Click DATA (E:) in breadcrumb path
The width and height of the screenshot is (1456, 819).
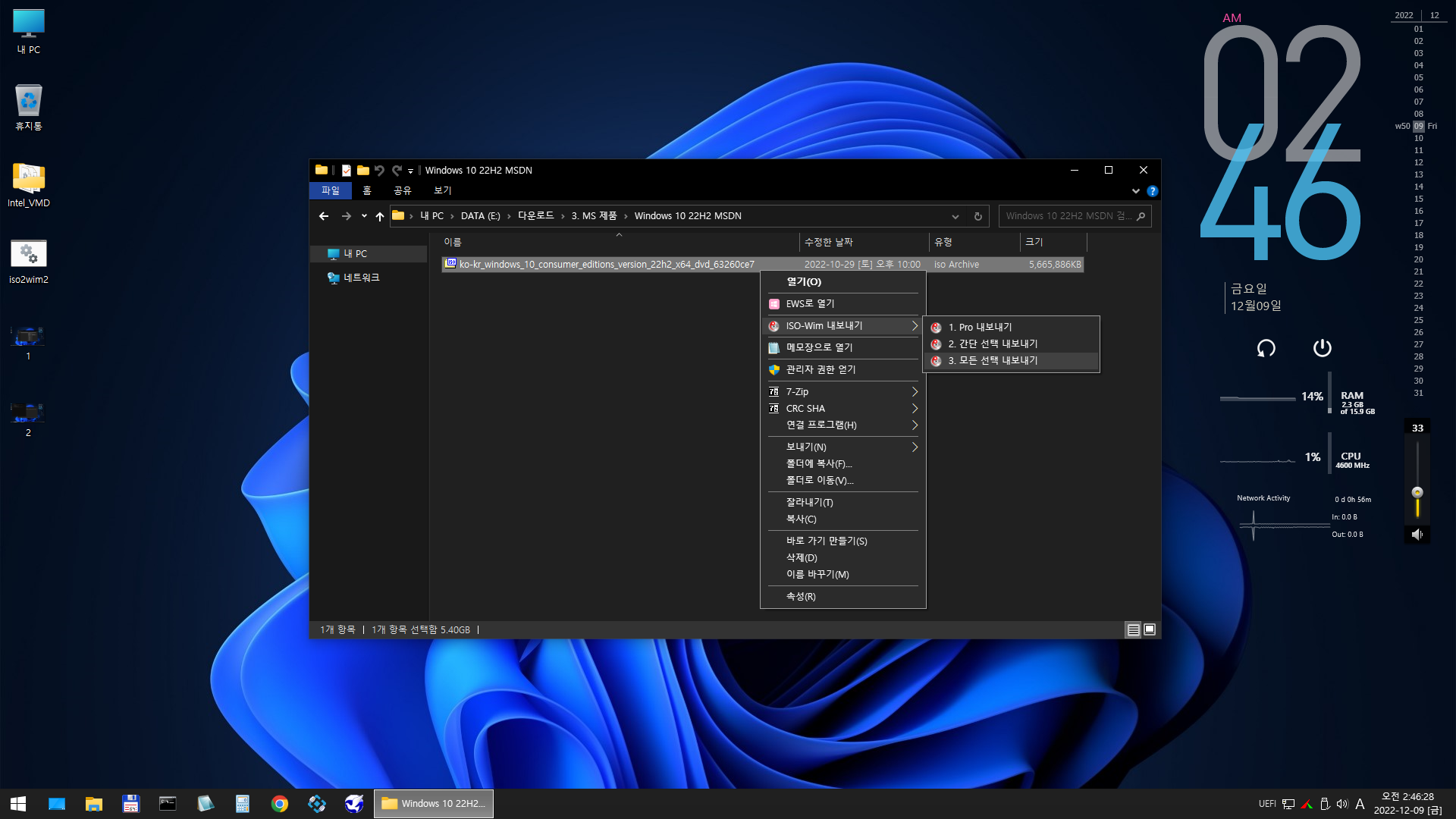481,216
